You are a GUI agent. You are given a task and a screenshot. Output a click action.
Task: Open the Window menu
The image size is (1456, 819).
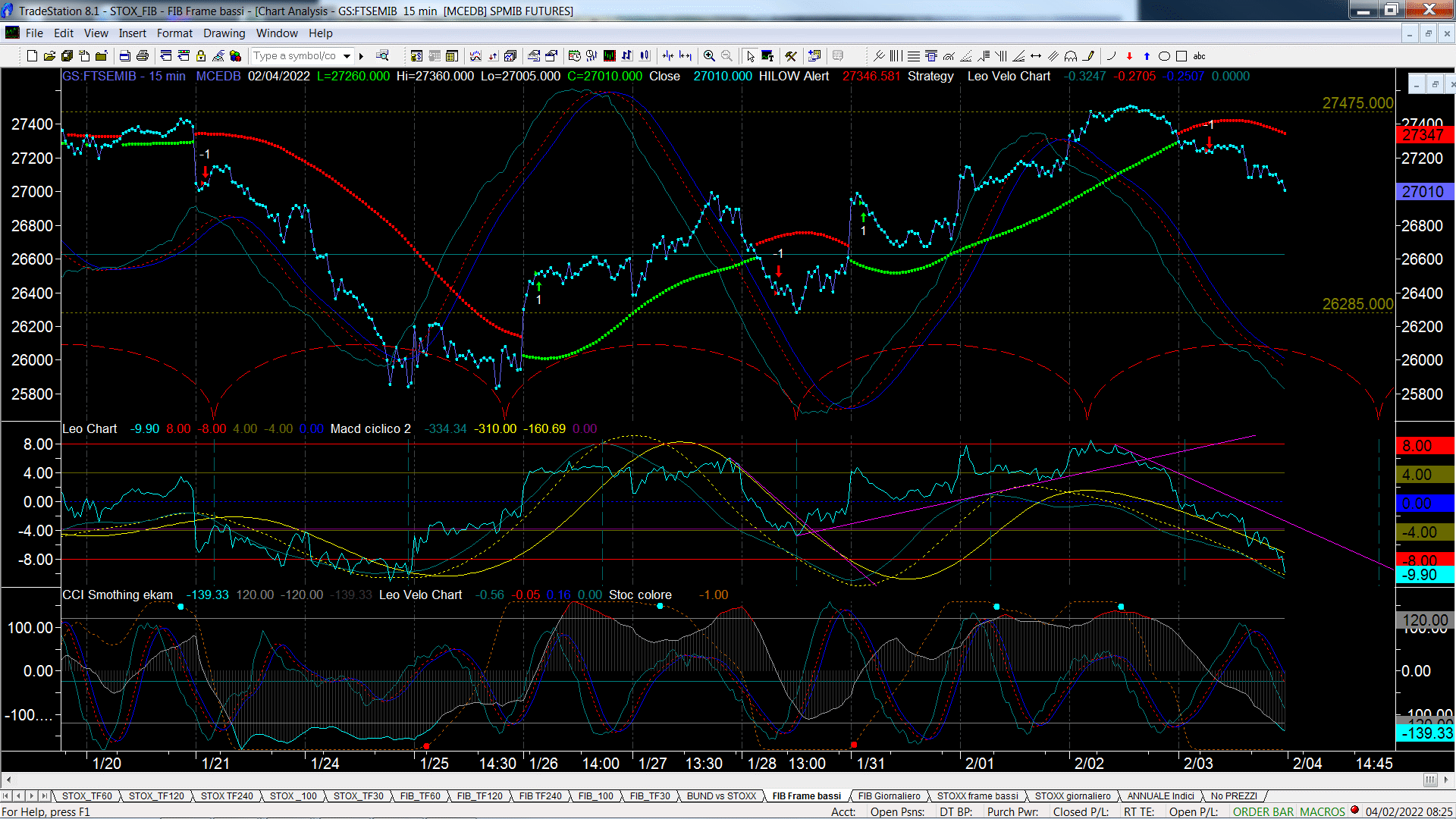[x=277, y=33]
